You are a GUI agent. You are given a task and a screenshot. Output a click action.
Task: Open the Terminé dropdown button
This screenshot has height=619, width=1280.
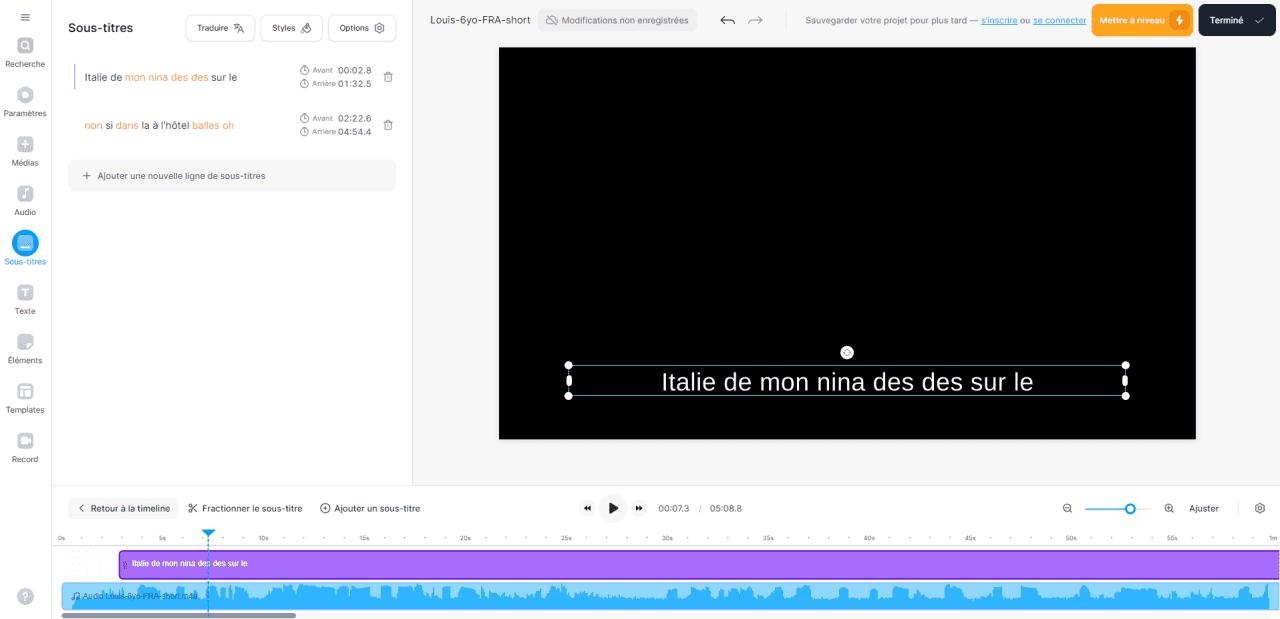pyautogui.click(x=1237, y=20)
